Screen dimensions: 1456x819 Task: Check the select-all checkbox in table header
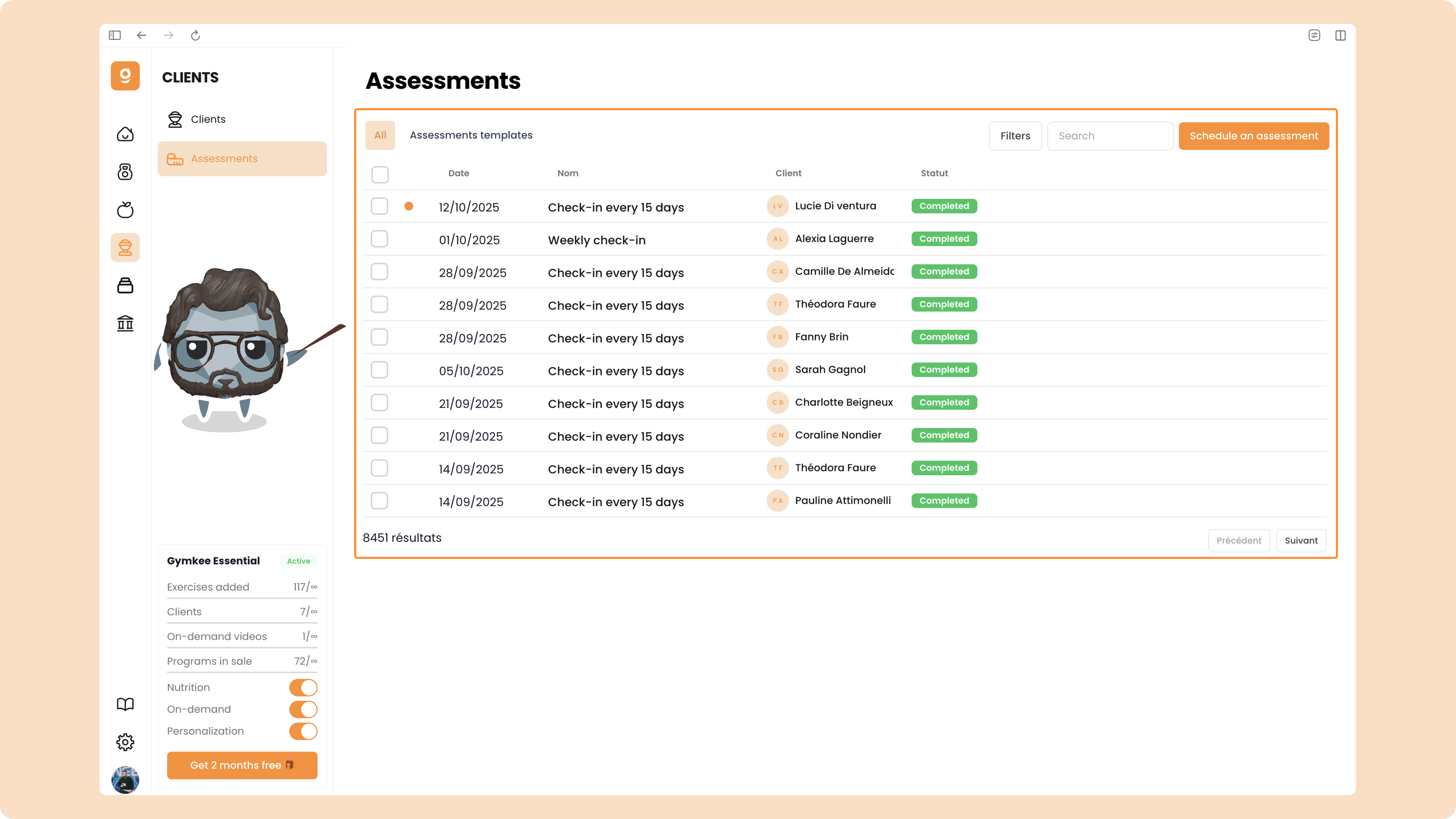pyautogui.click(x=380, y=174)
